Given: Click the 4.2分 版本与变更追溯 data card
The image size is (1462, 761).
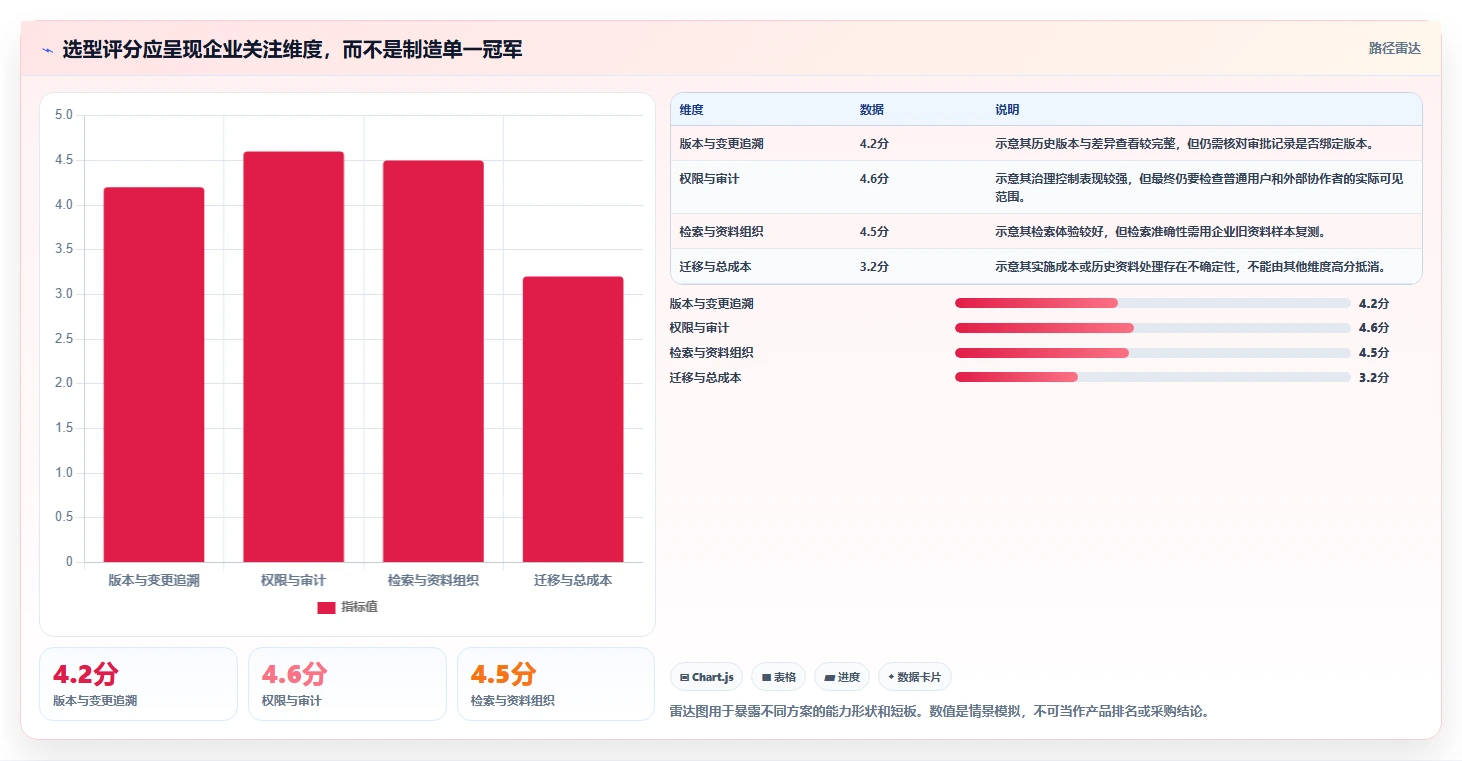Looking at the screenshot, I should coord(138,684).
